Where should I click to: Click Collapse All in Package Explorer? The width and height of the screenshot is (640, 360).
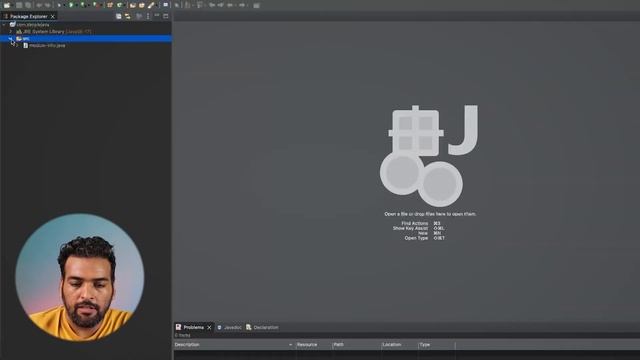(x=118, y=16)
